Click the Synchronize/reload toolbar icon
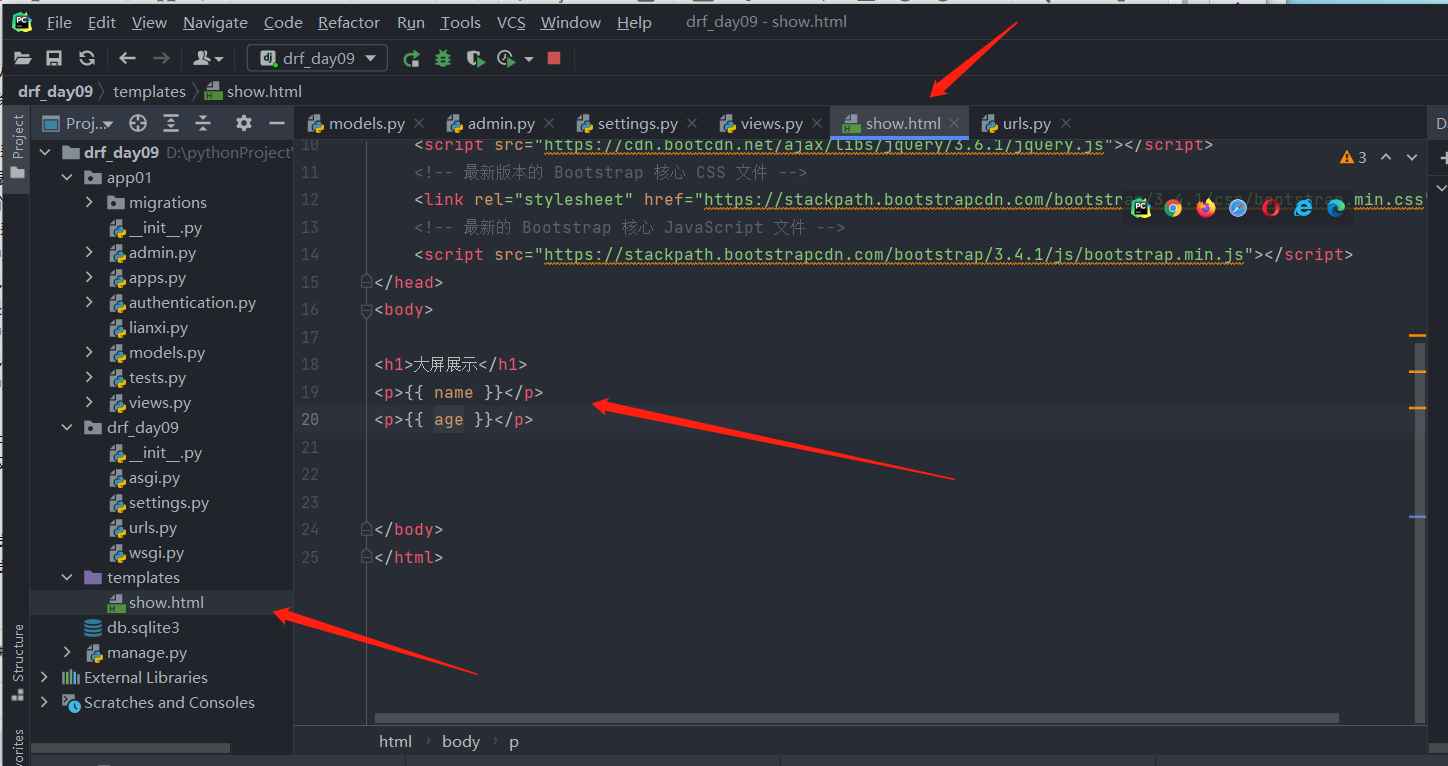Screen dimensions: 1448x766 pyautogui.click(x=87, y=59)
